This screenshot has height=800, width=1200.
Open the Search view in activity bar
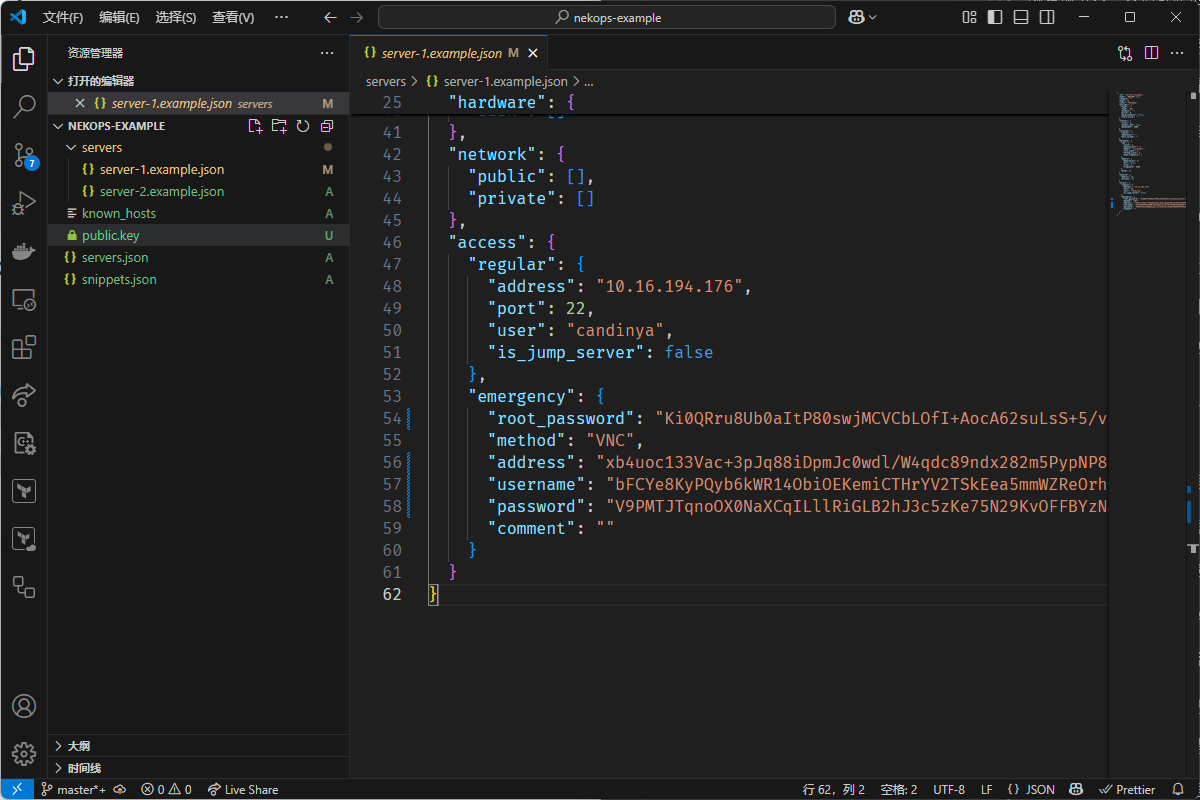tap(24, 107)
